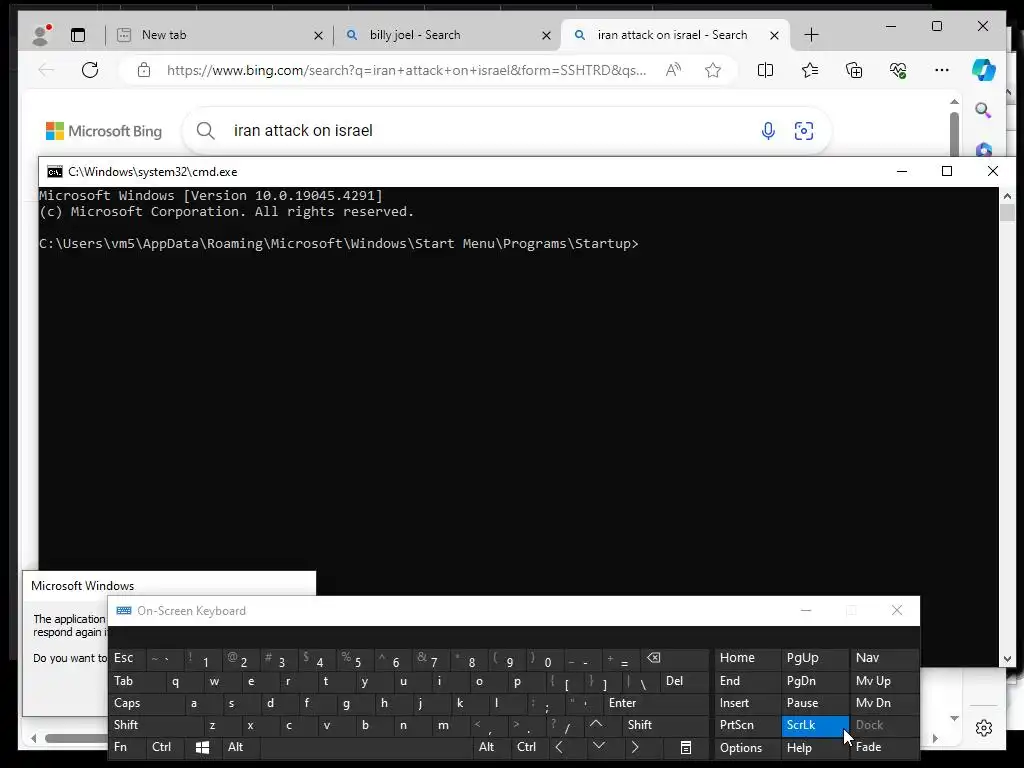Click Edge sidebar search icon

pyautogui.click(x=983, y=110)
